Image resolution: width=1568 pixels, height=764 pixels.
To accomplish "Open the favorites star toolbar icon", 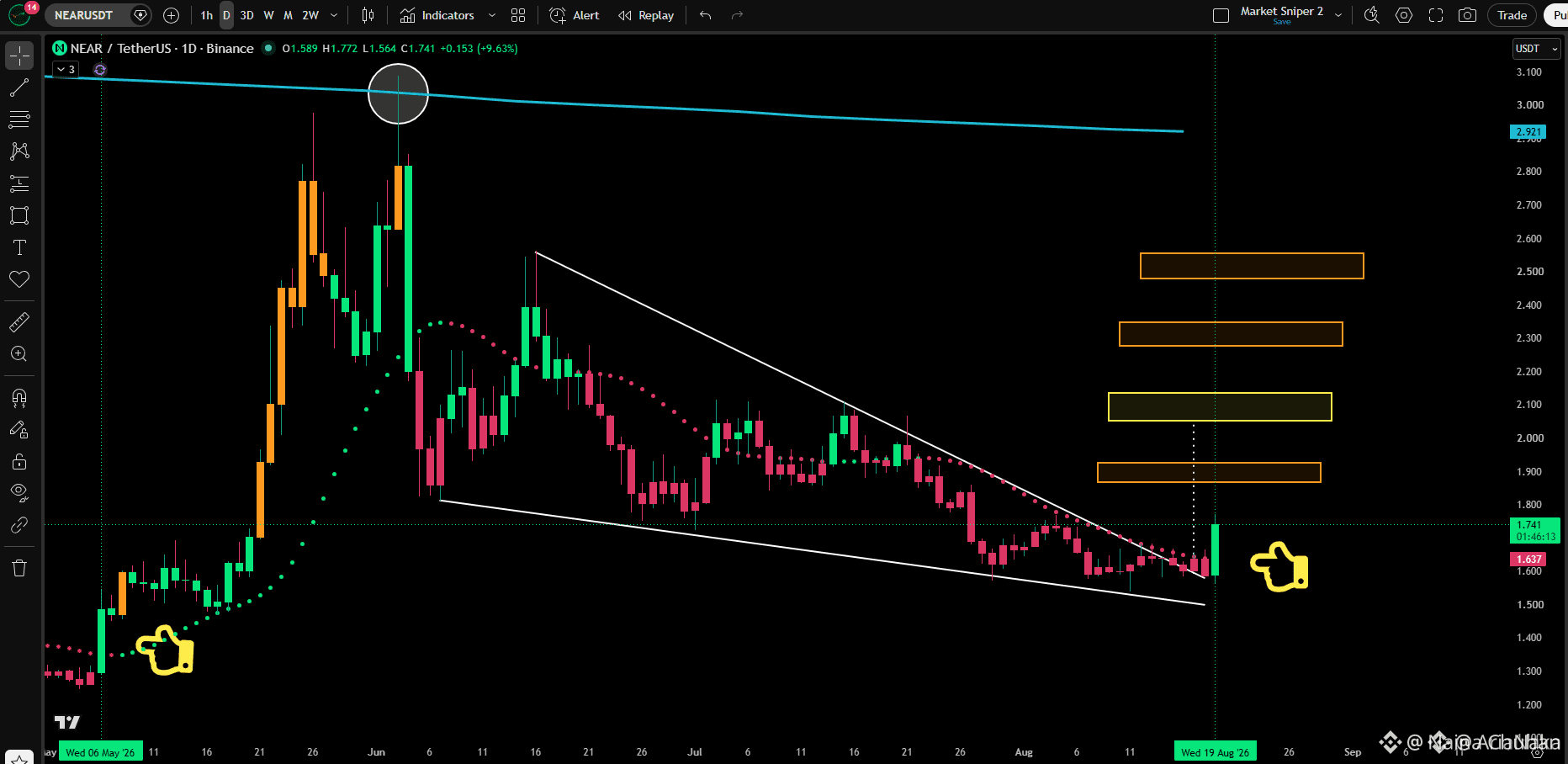I will (19, 758).
